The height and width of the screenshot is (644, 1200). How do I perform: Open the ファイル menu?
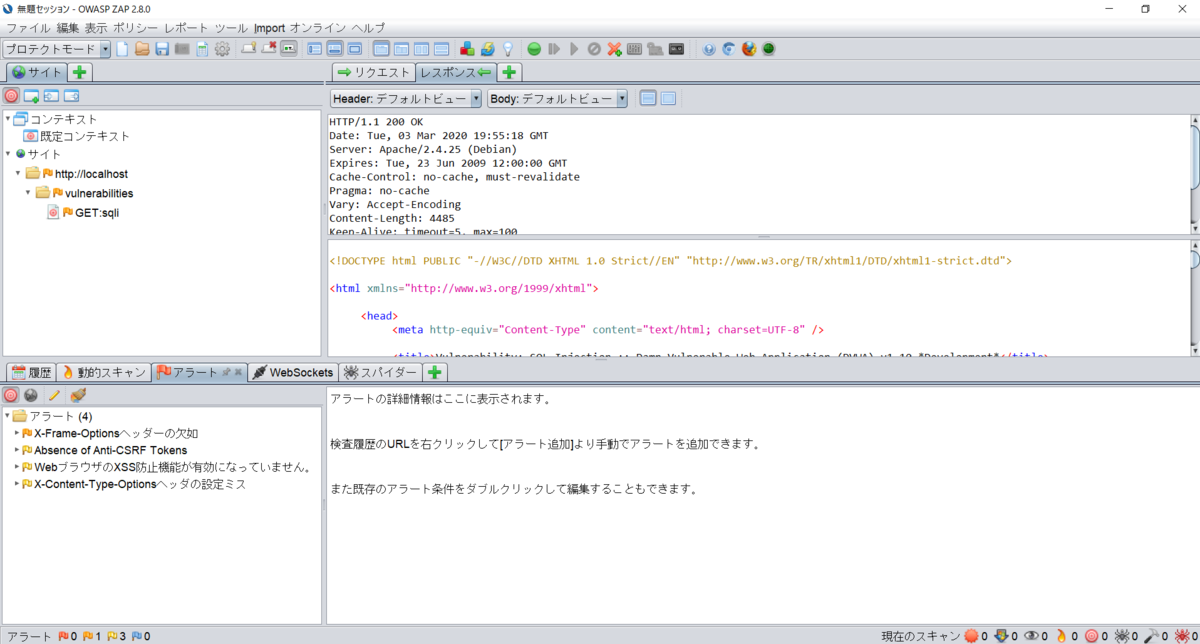click(28, 28)
